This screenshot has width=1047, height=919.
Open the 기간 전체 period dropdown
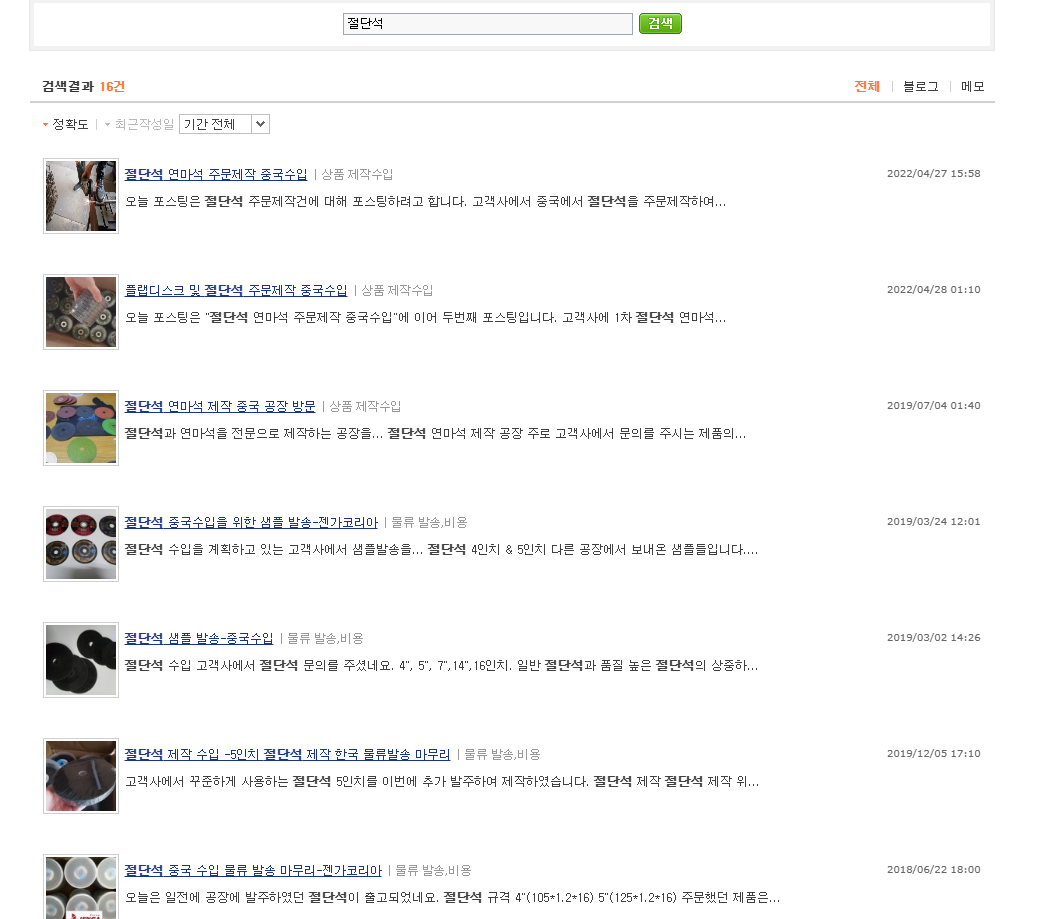coord(224,124)
